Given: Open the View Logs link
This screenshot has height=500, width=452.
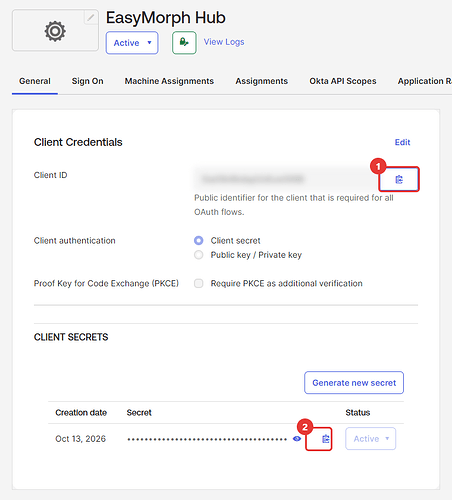Looking at the screenshot, I should [x=224, y=42].
